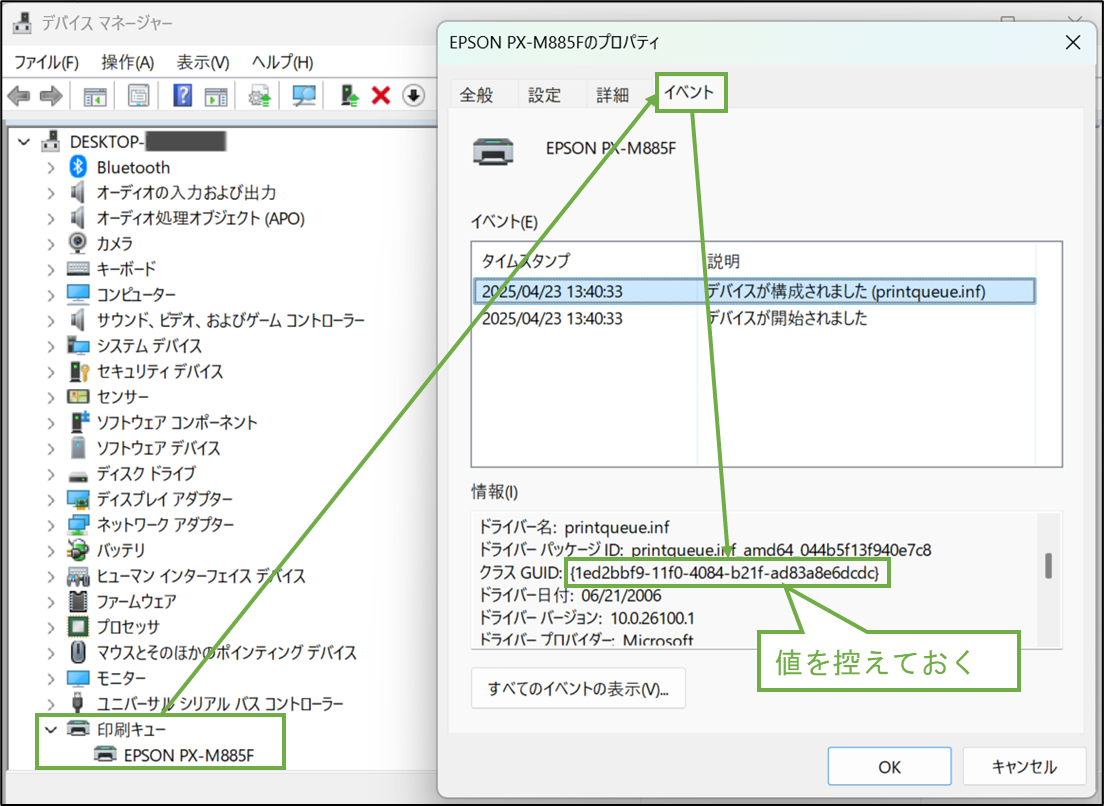
Task: Click the ファームウェア icon
Action: (x=78, y=601)
